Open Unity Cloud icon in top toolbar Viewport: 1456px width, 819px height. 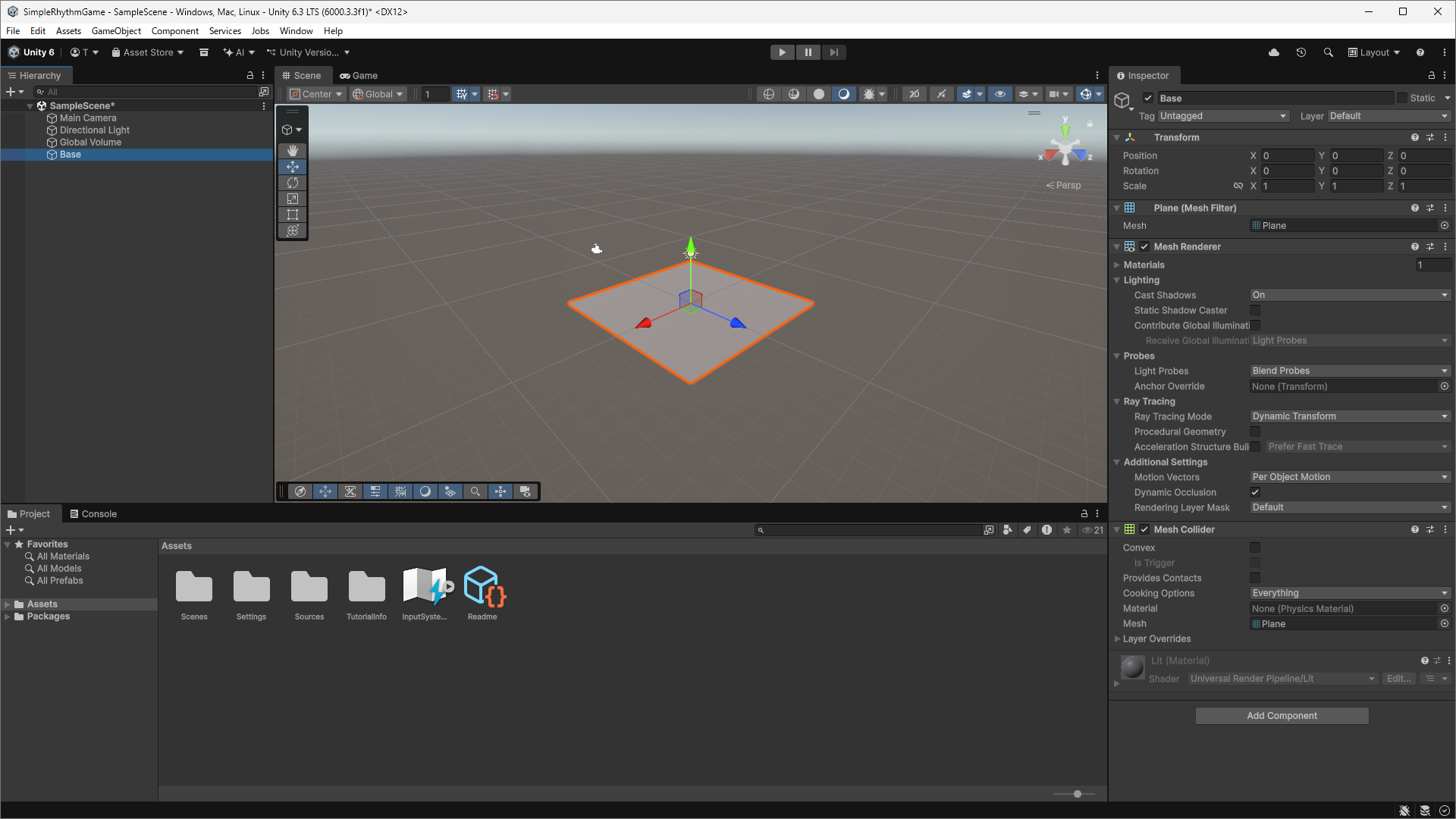1274,52
